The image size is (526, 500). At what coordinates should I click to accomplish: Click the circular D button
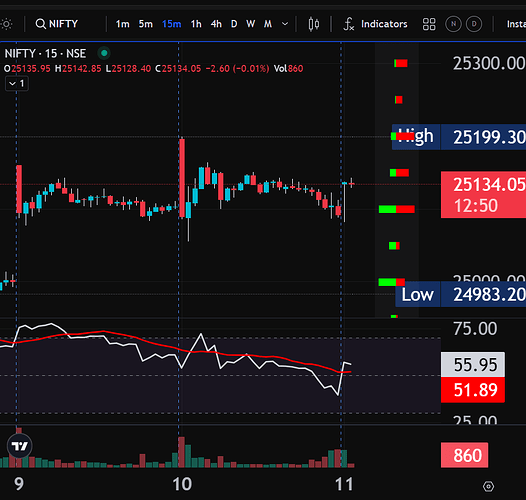coord(474,24)
